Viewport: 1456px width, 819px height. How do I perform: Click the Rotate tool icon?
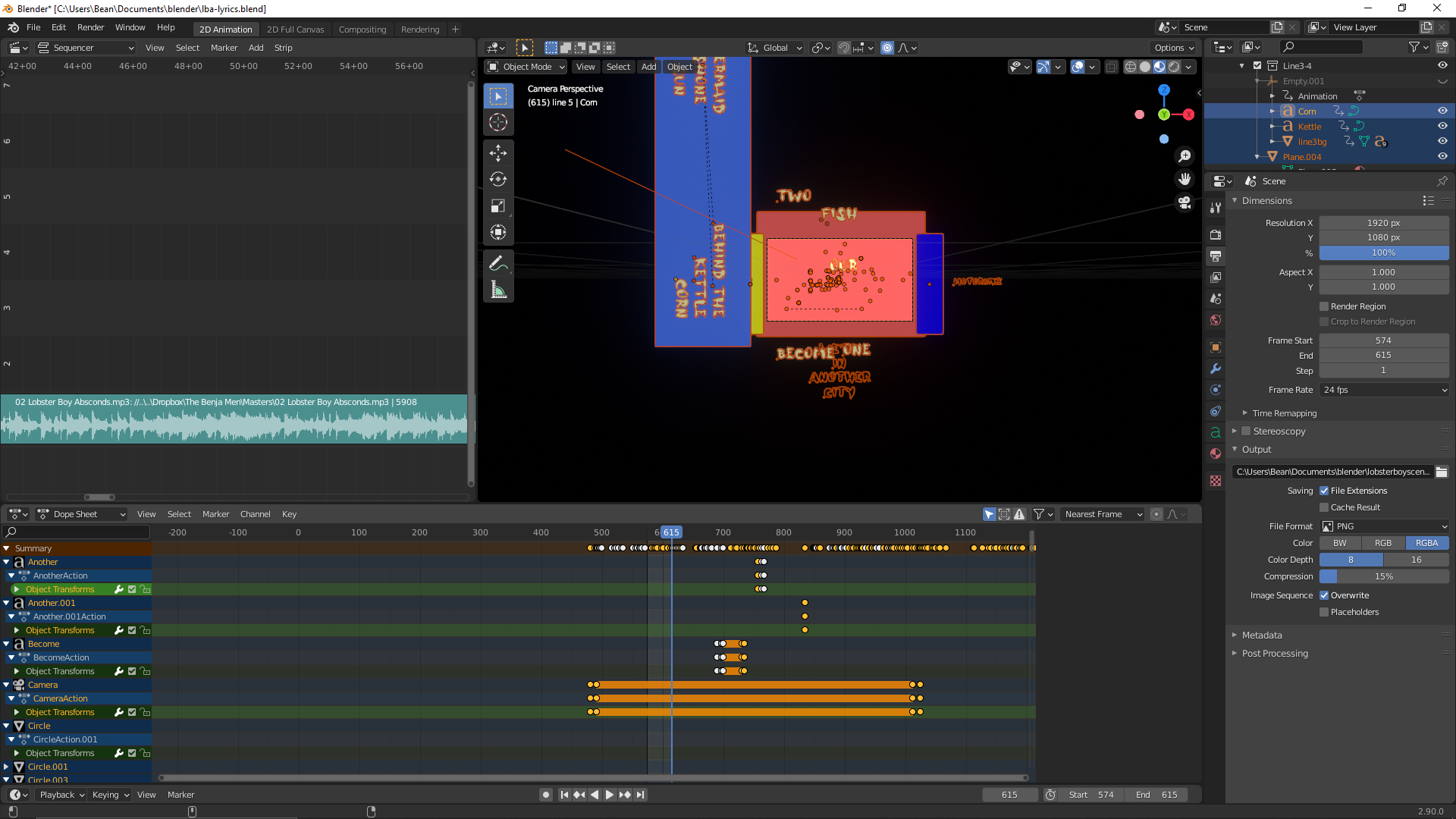498,178
